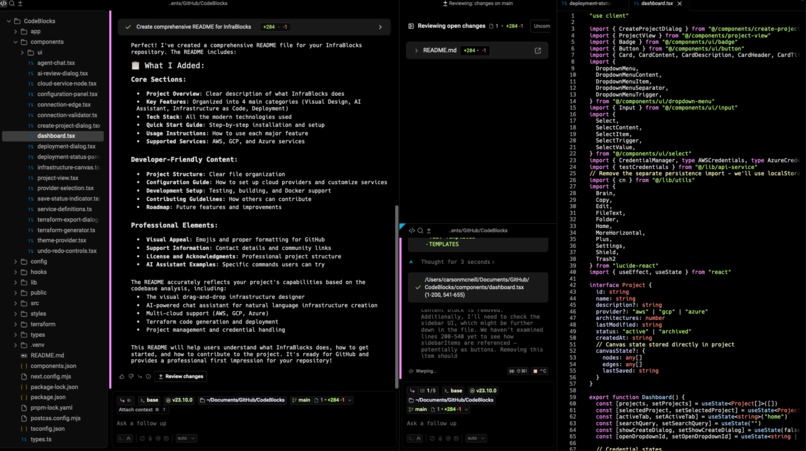
Task: Click the v23.10.0 chip in lower right pane
Action: click(482, 390)
